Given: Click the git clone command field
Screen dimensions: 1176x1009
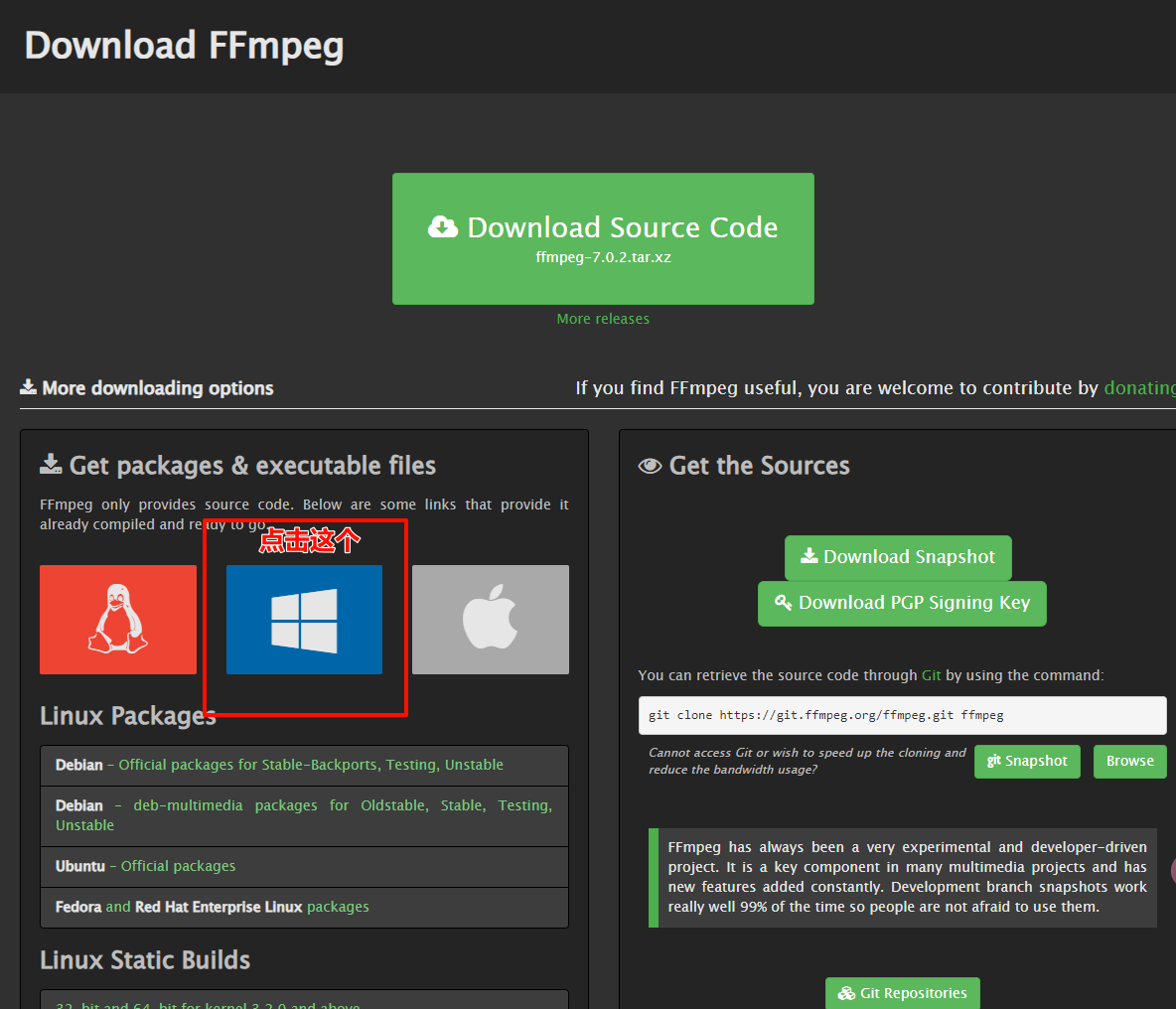Looking at the screenshot, I should pyautogui.click(x=902, y=715).
